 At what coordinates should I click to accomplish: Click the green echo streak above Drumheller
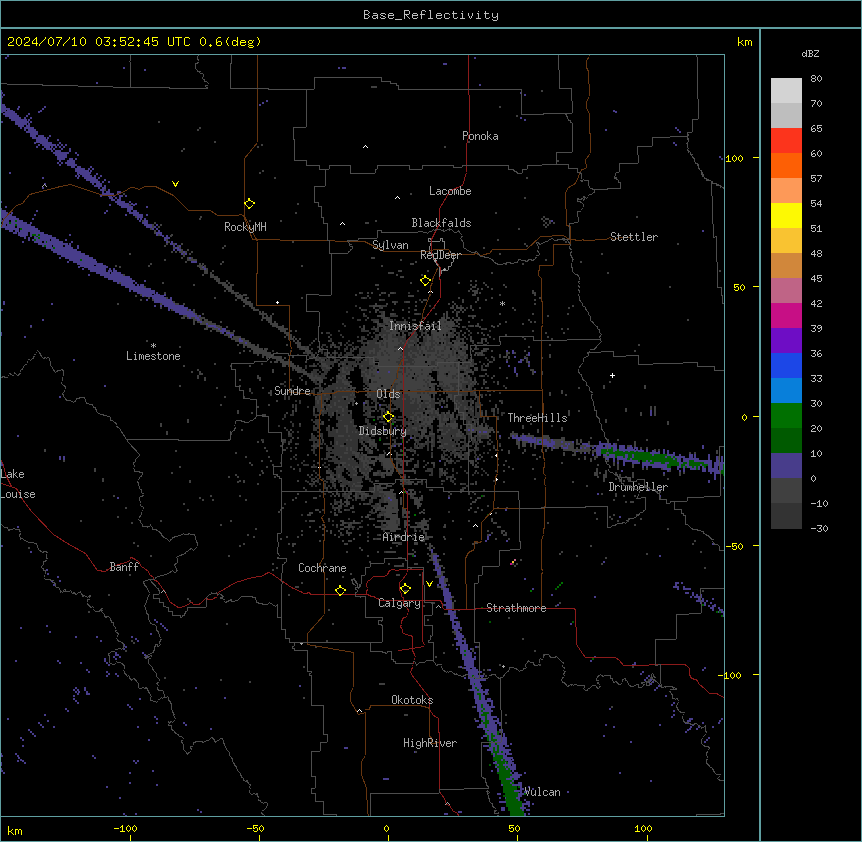tap(651, 456)
